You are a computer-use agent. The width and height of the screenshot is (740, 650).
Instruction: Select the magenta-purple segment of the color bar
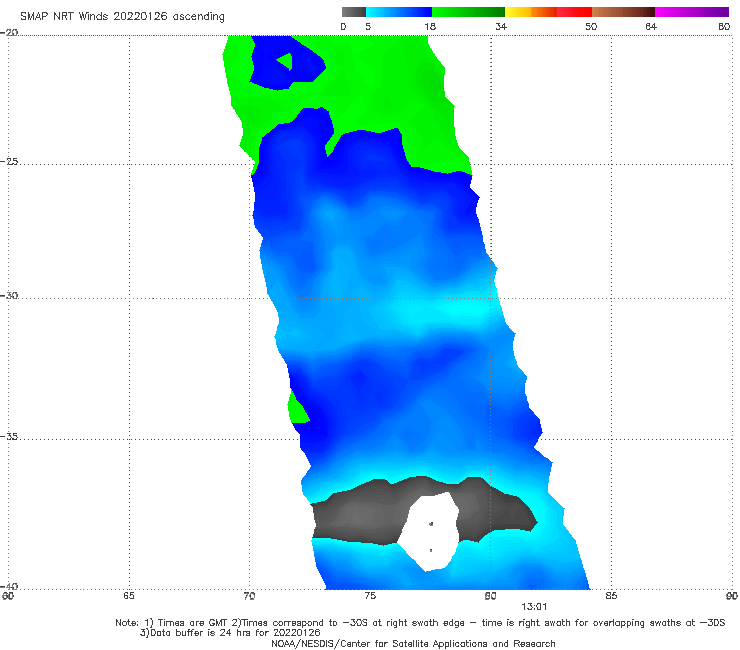tap(692, 12)
